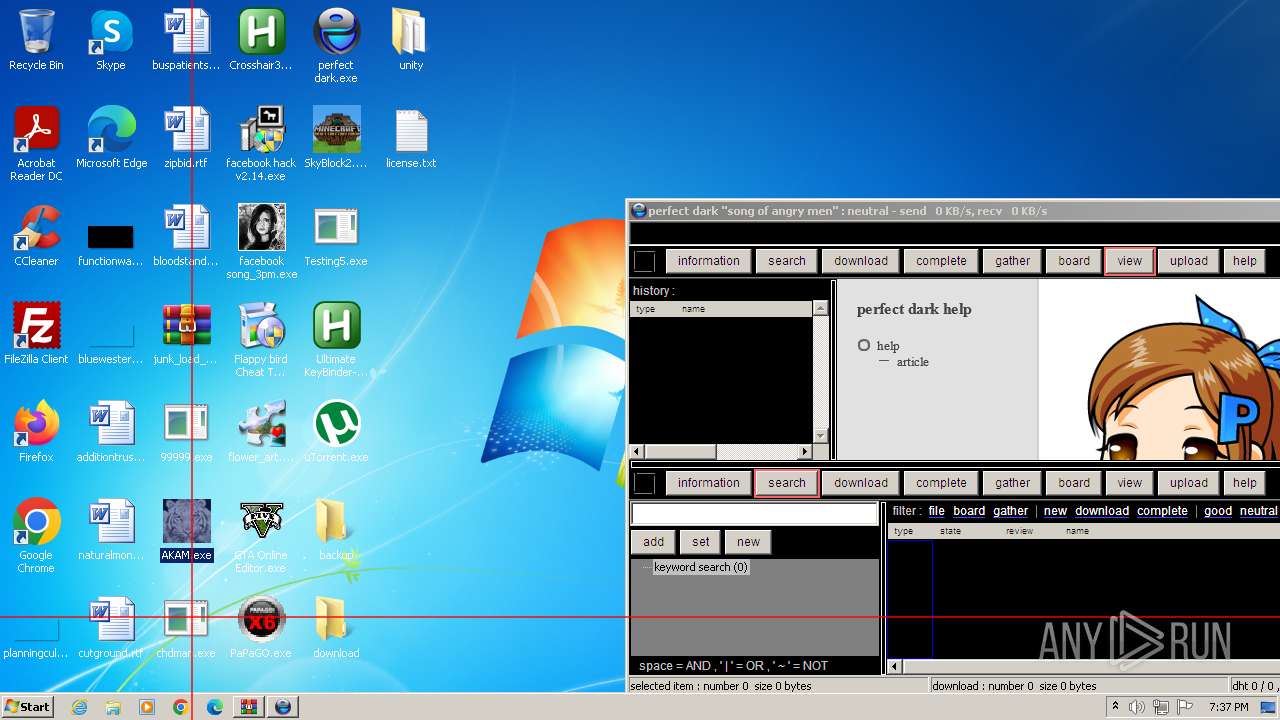This screenshot has width=1280, height=720.
Task: Select the Google Chrome desktop icon
Action: point(36,536)
